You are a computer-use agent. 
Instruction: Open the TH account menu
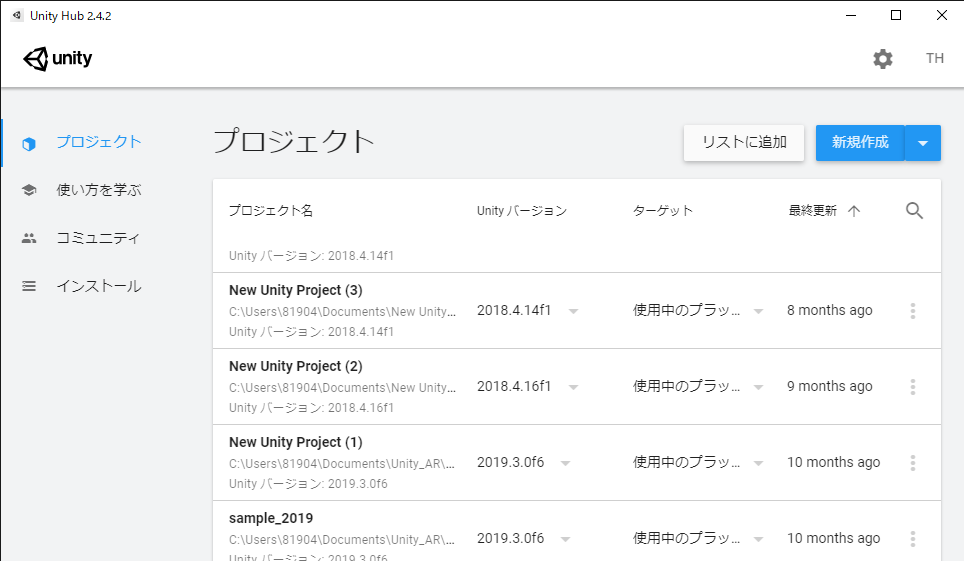coord(934,58)
